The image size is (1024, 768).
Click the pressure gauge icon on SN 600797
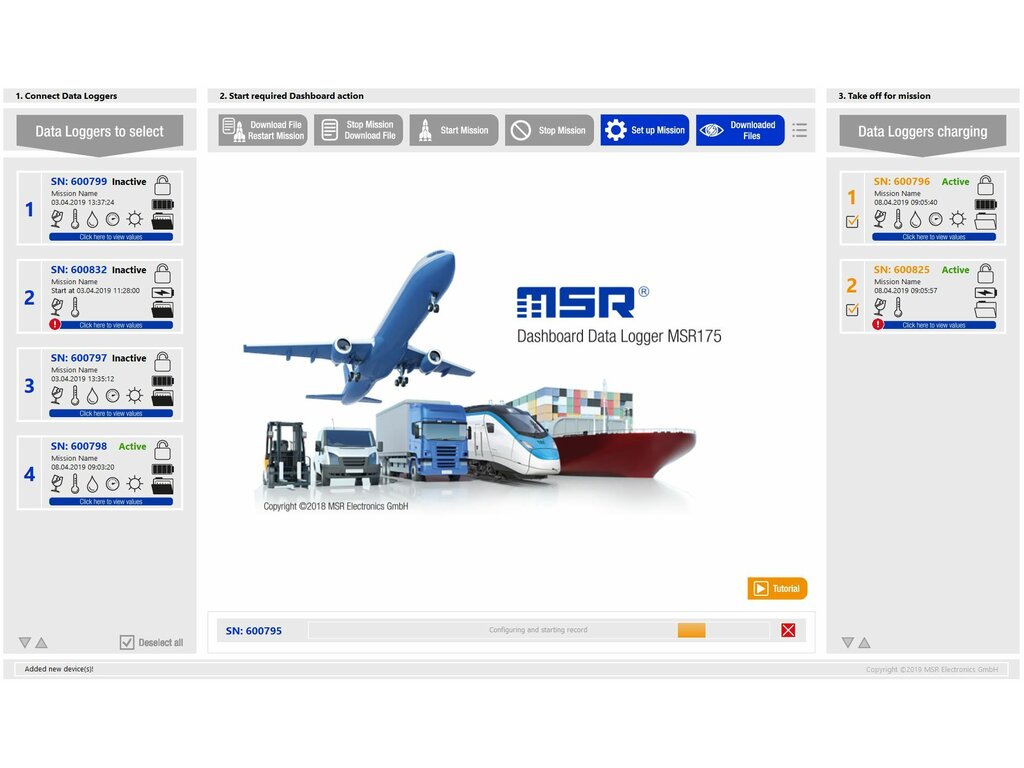point(112,396)
